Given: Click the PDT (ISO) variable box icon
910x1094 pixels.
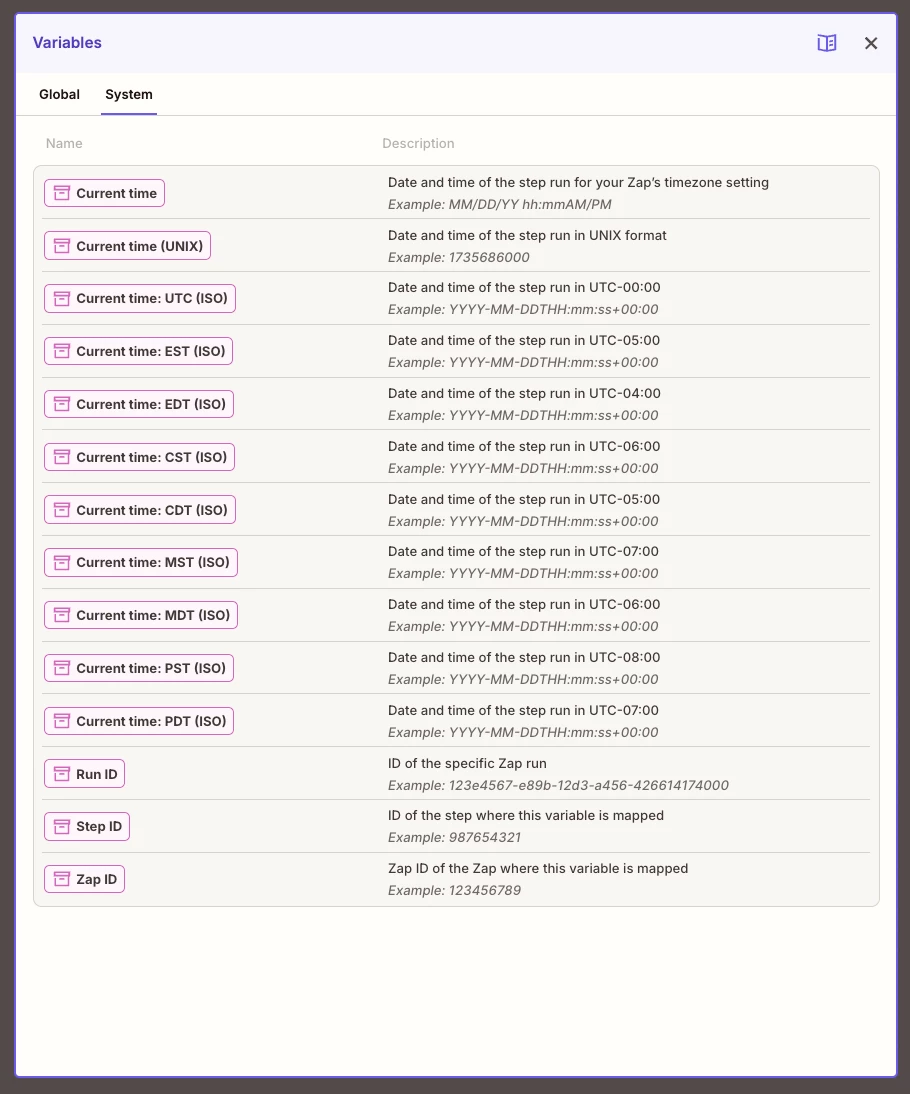Looking at the screenshot, I should pyautogui.click(x=62, y=721).
